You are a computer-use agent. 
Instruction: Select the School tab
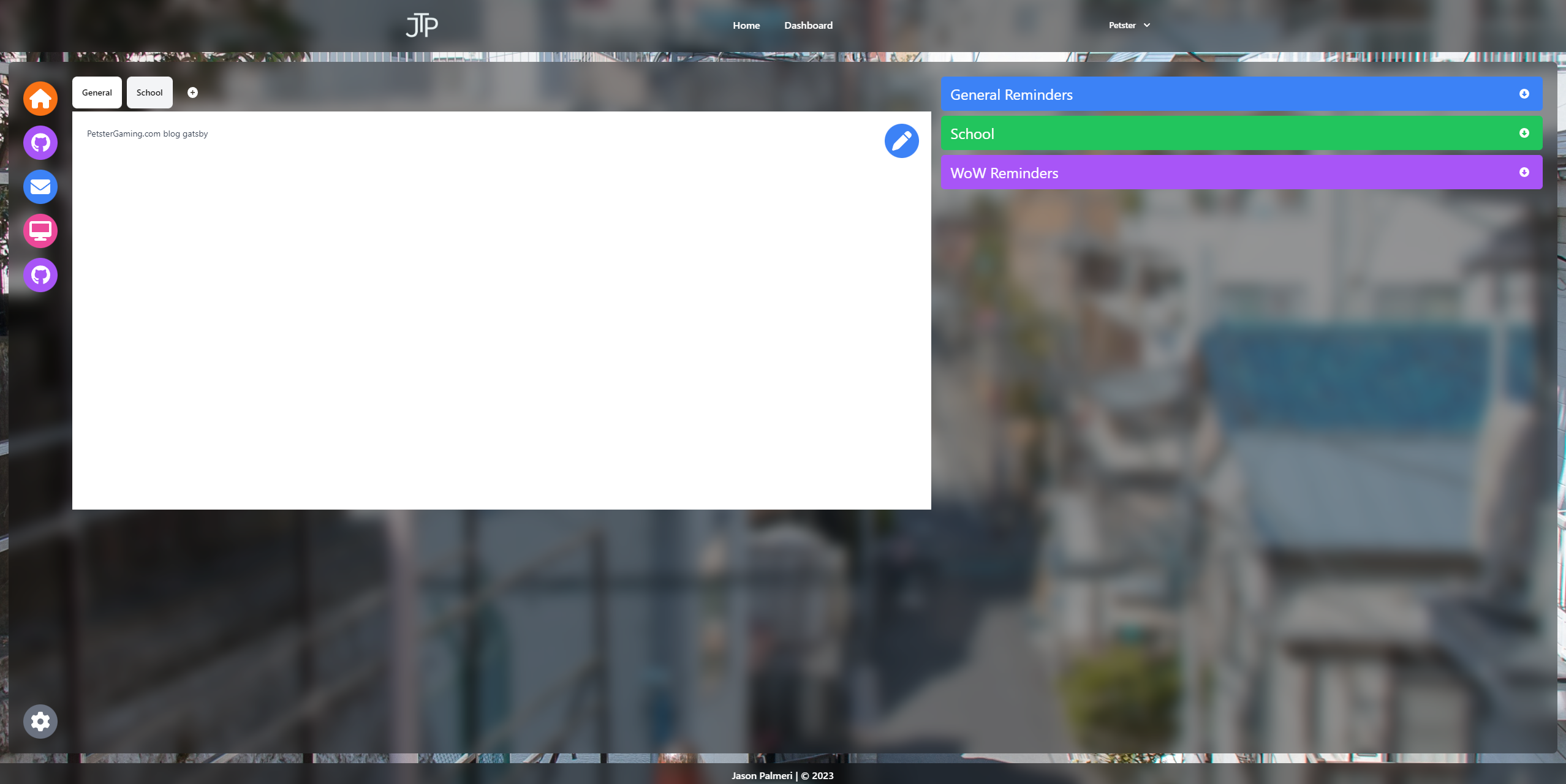coord(149,92)
